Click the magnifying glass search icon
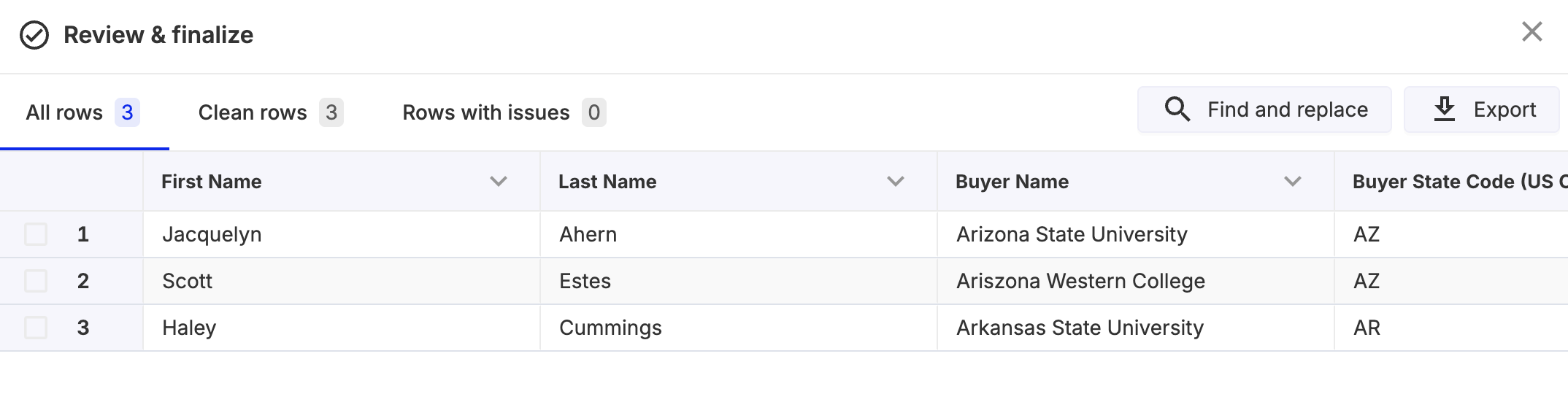This screenshot has width=1568, height=394. pos(1177,109)
